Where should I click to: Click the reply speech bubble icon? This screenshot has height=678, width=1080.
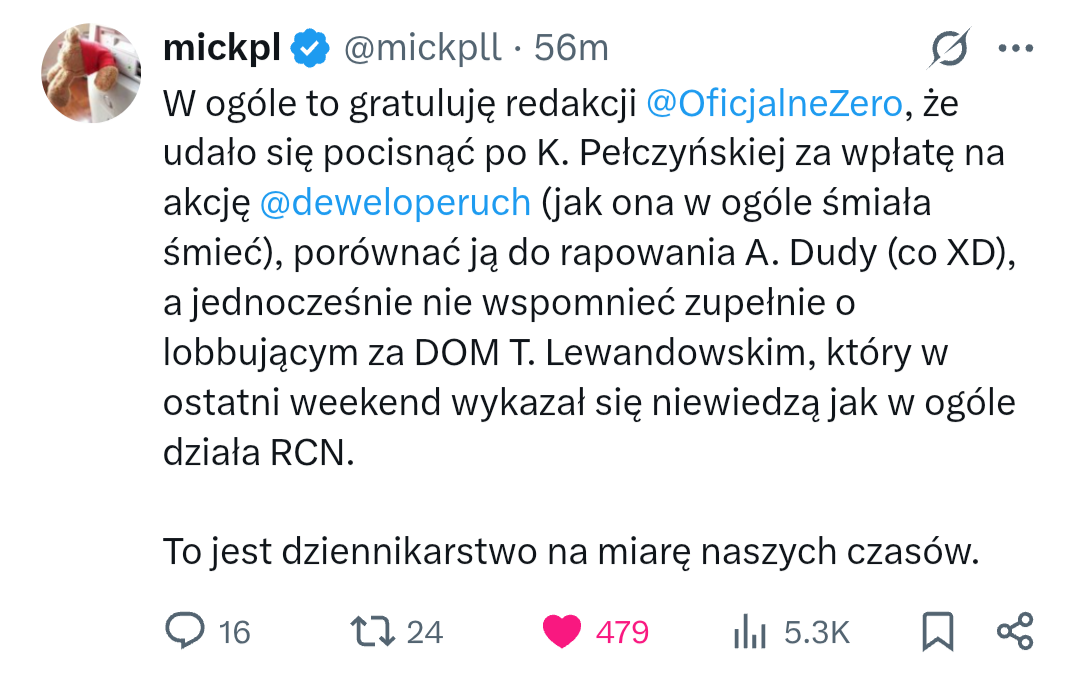[x=183, y=631]
